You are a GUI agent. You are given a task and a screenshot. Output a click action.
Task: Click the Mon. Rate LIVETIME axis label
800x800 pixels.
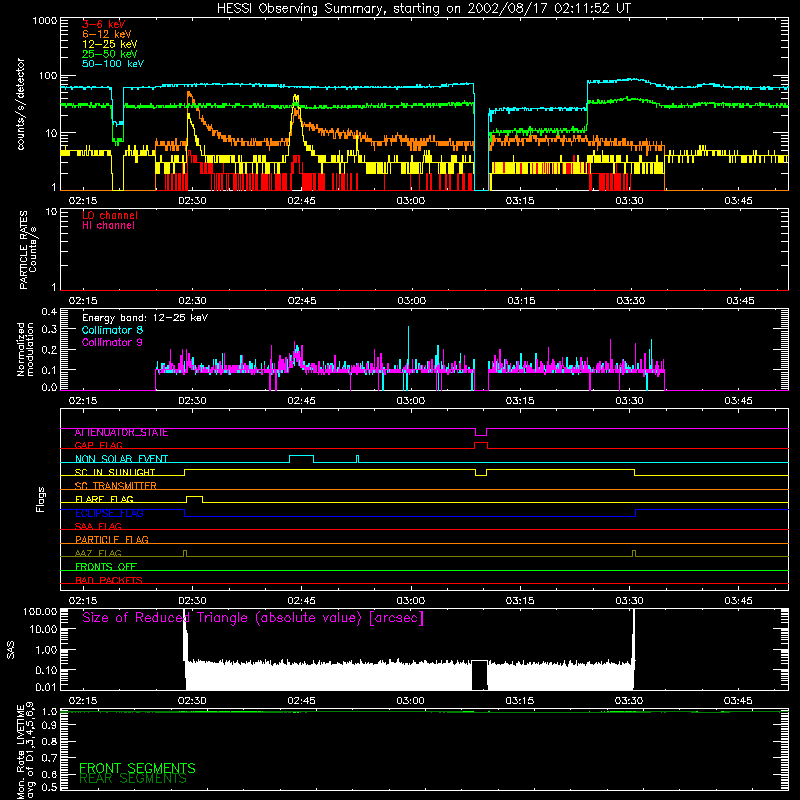tap(24, 750)
